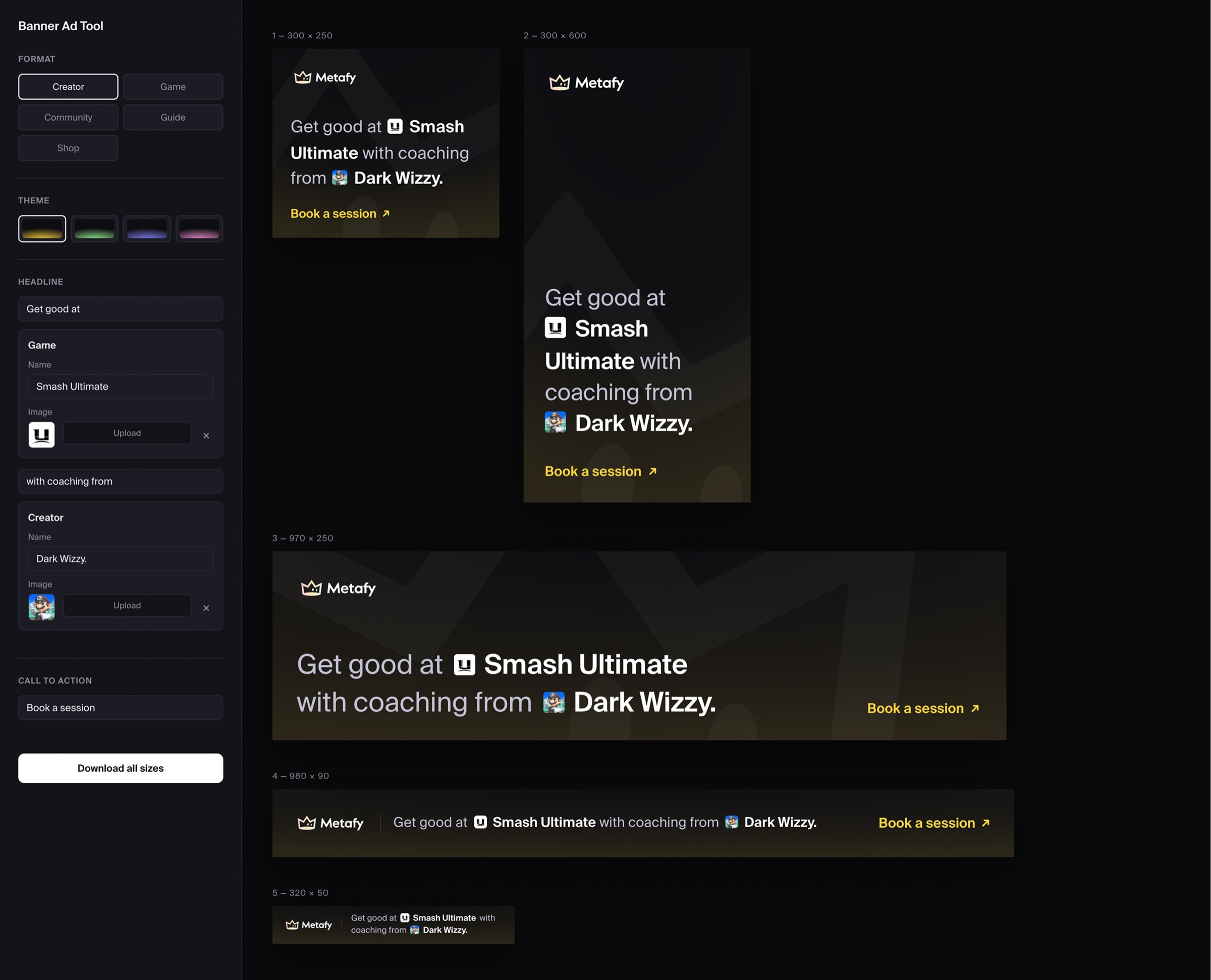Viewport: 1211px width, 980px height.
Task: Click the Metafy crown logo in the 970 × 250 banner
Action: [x=311, y=588]
